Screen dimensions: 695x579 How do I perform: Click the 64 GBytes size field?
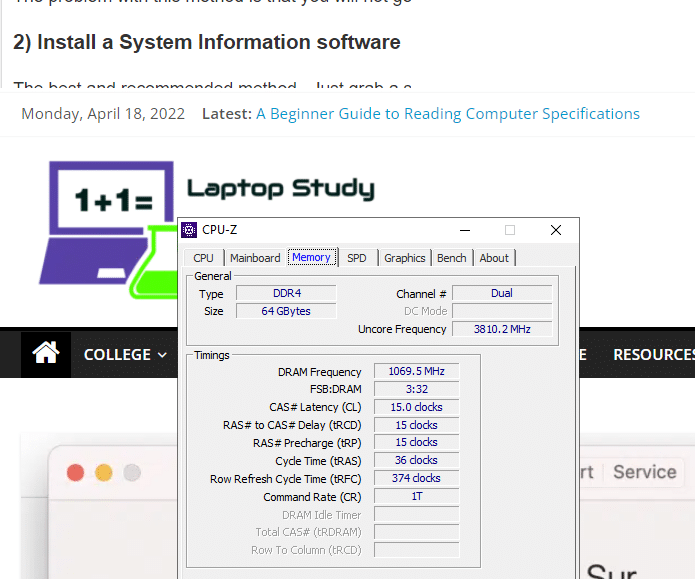pyautogui.click(x=286, y=311)
